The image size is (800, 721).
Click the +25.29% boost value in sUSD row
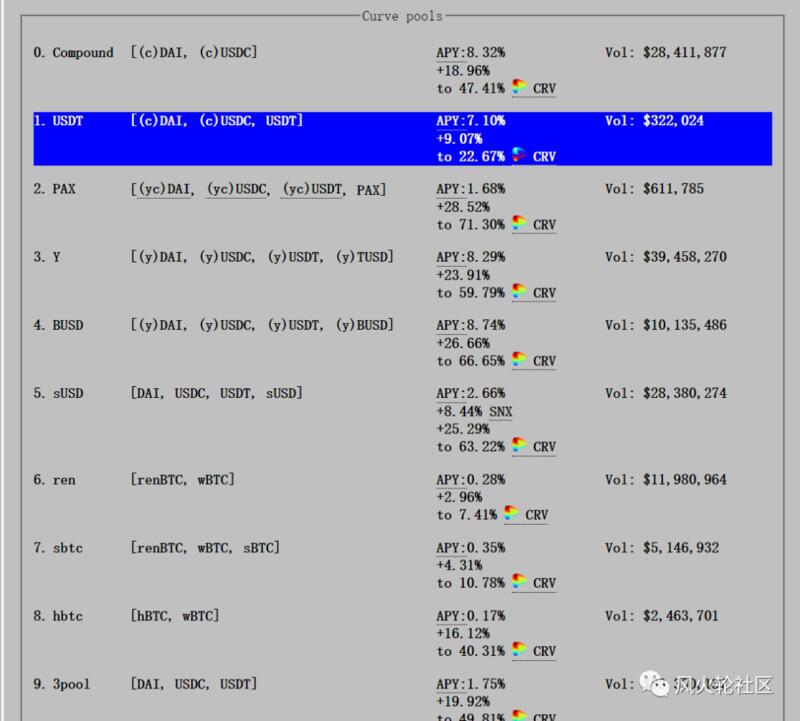[x=463, y=429]
